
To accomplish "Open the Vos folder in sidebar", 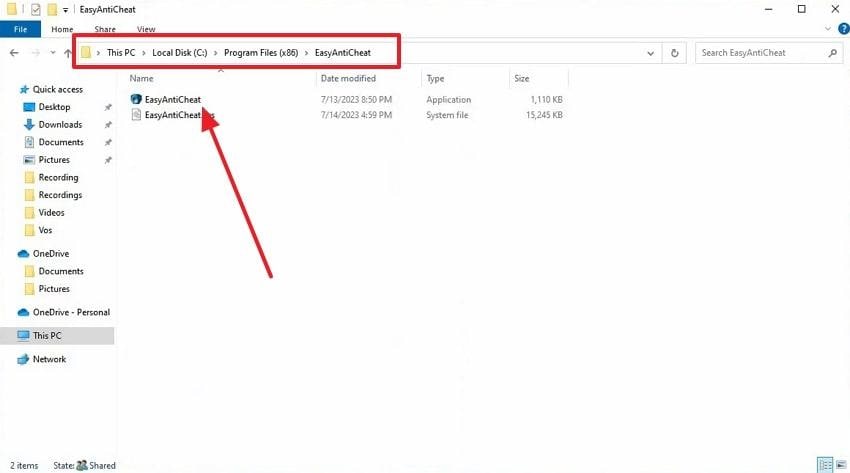I will (45, 230).
